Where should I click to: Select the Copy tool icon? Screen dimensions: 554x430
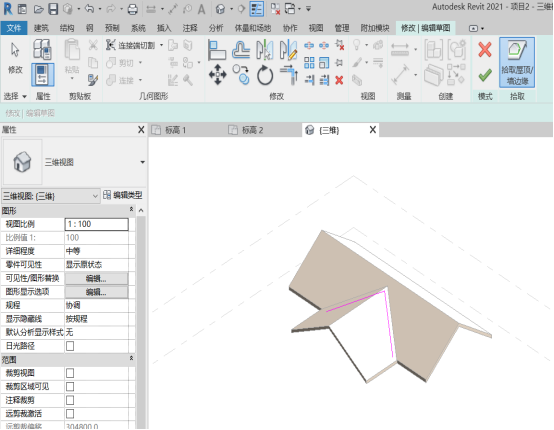coord(241,75)
